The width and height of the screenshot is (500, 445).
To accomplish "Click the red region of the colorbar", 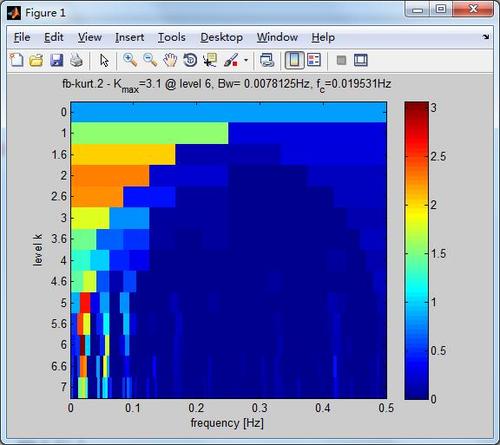I will coord(417,133).
